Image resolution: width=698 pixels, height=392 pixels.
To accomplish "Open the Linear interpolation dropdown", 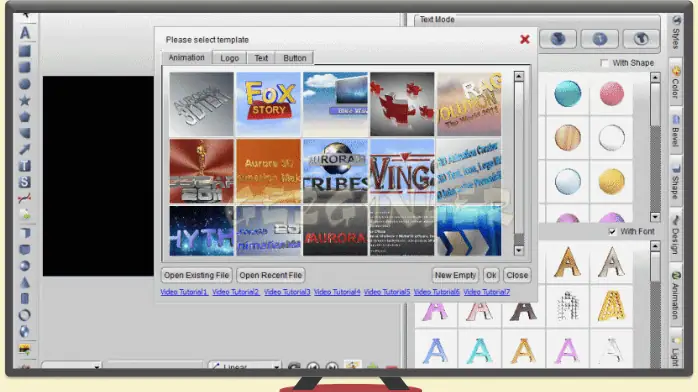I will pyautogui.click(x=245, y=366).
